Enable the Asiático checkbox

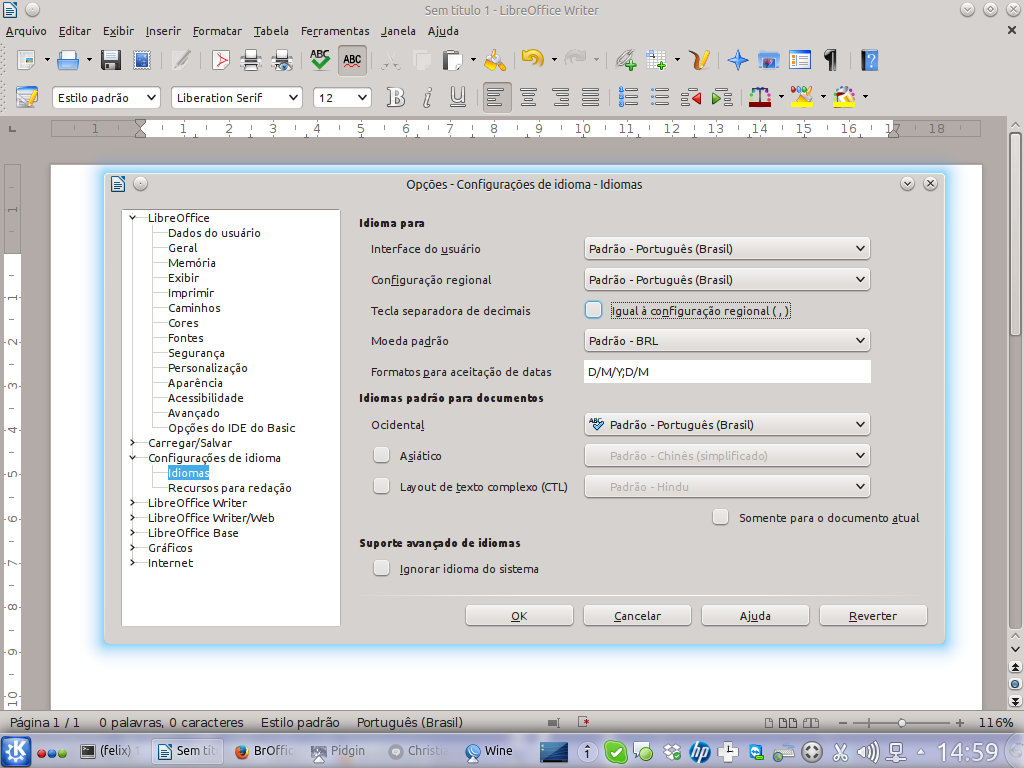[381, 455]
